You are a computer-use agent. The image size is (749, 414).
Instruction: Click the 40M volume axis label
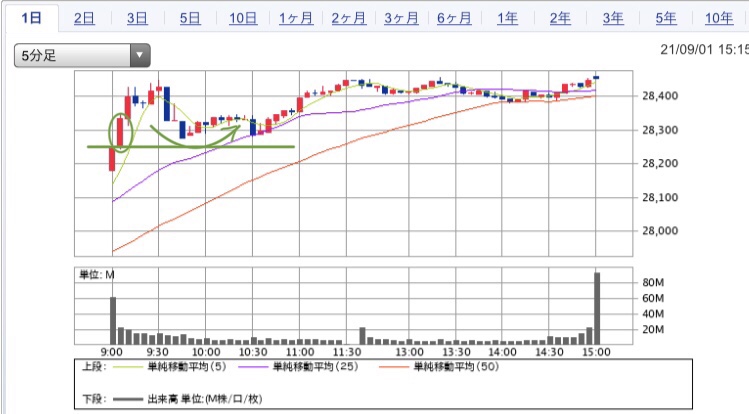[653, 314]
